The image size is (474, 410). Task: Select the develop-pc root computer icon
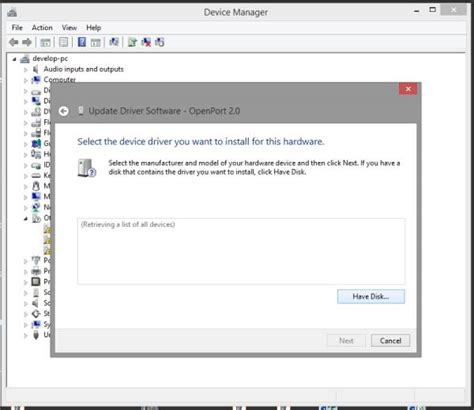[25, 59]
